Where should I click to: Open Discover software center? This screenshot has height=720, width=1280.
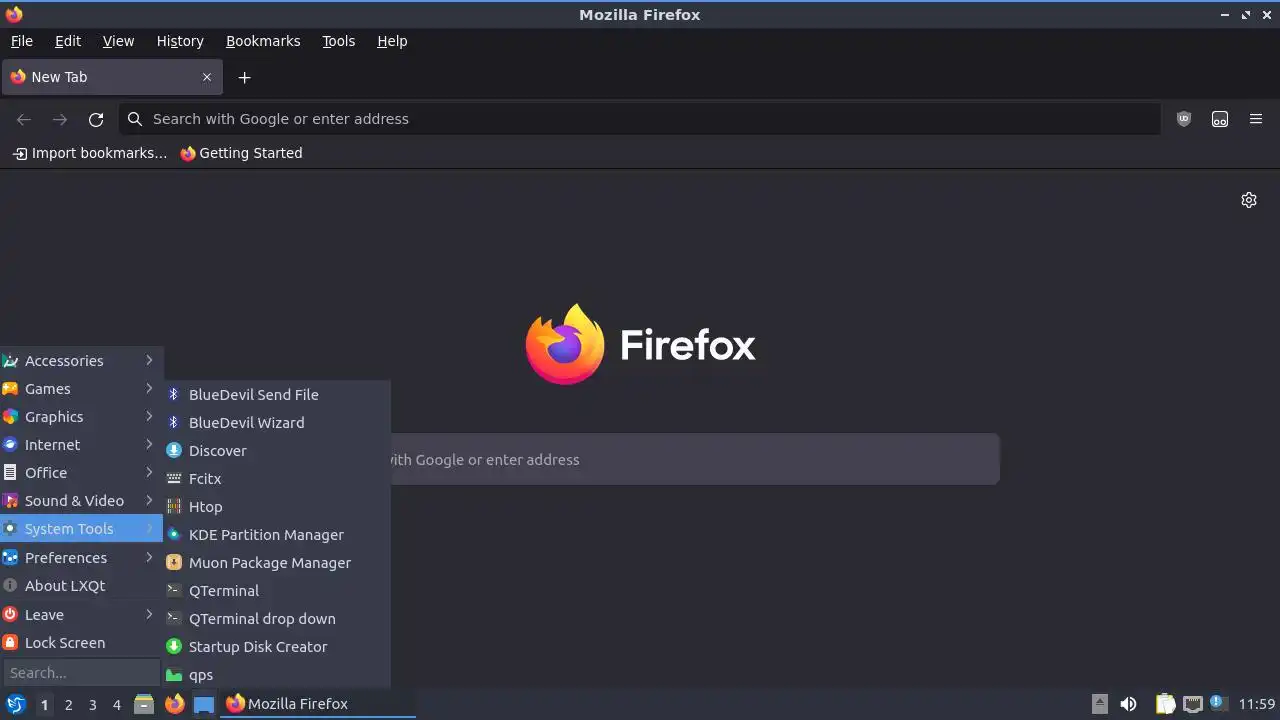tap(277, 450)
